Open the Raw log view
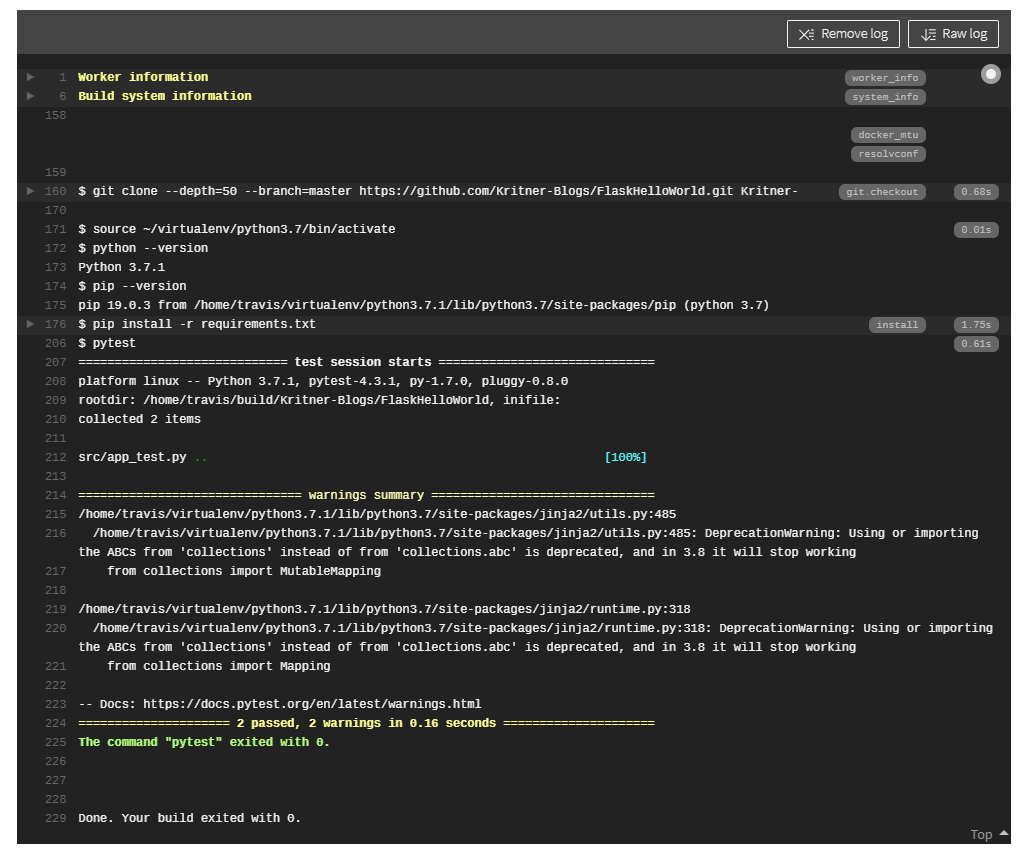Image resolution: width=1024 pixels, height=854 pixels. 953,33
